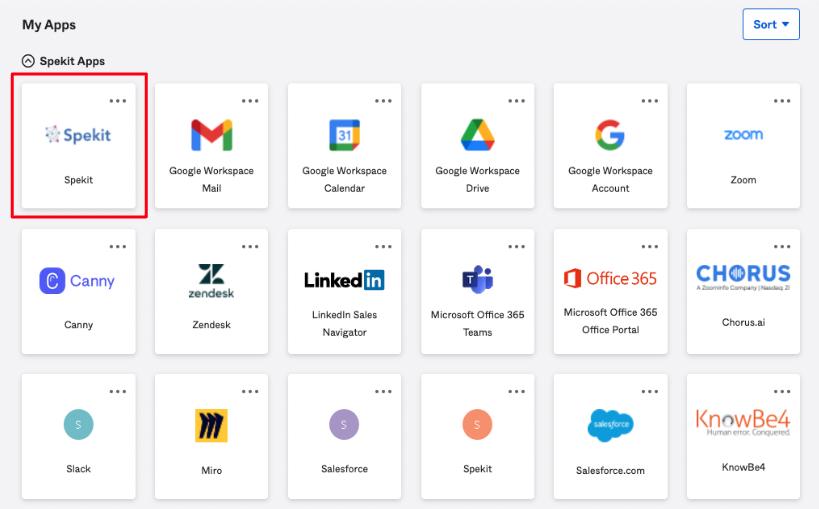Screen dimensions: 819x509
Task: Click the 'Miro' tile label
Action: tap(212, 470)
